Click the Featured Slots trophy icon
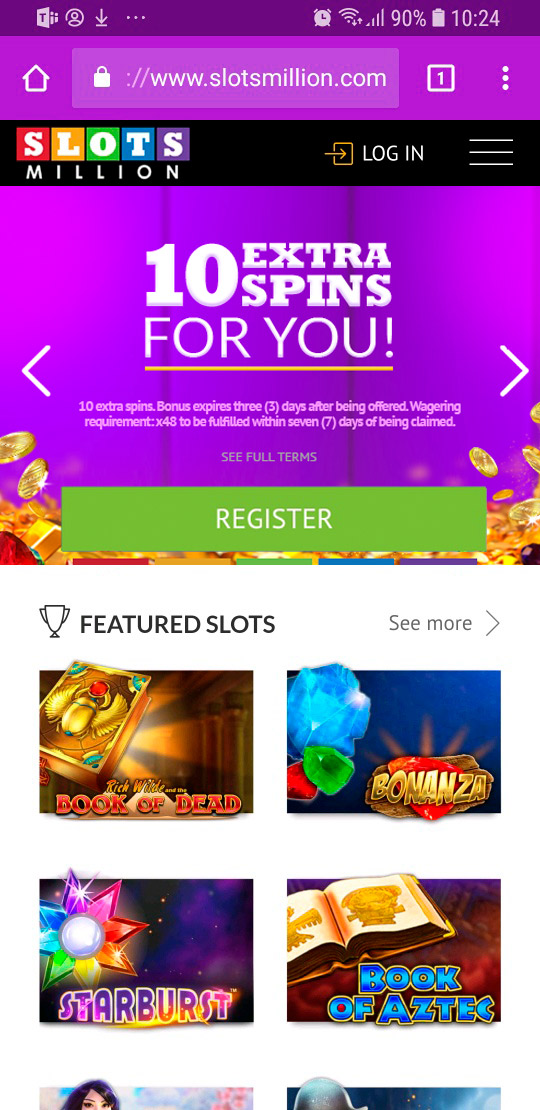 [x=54, y=622]
